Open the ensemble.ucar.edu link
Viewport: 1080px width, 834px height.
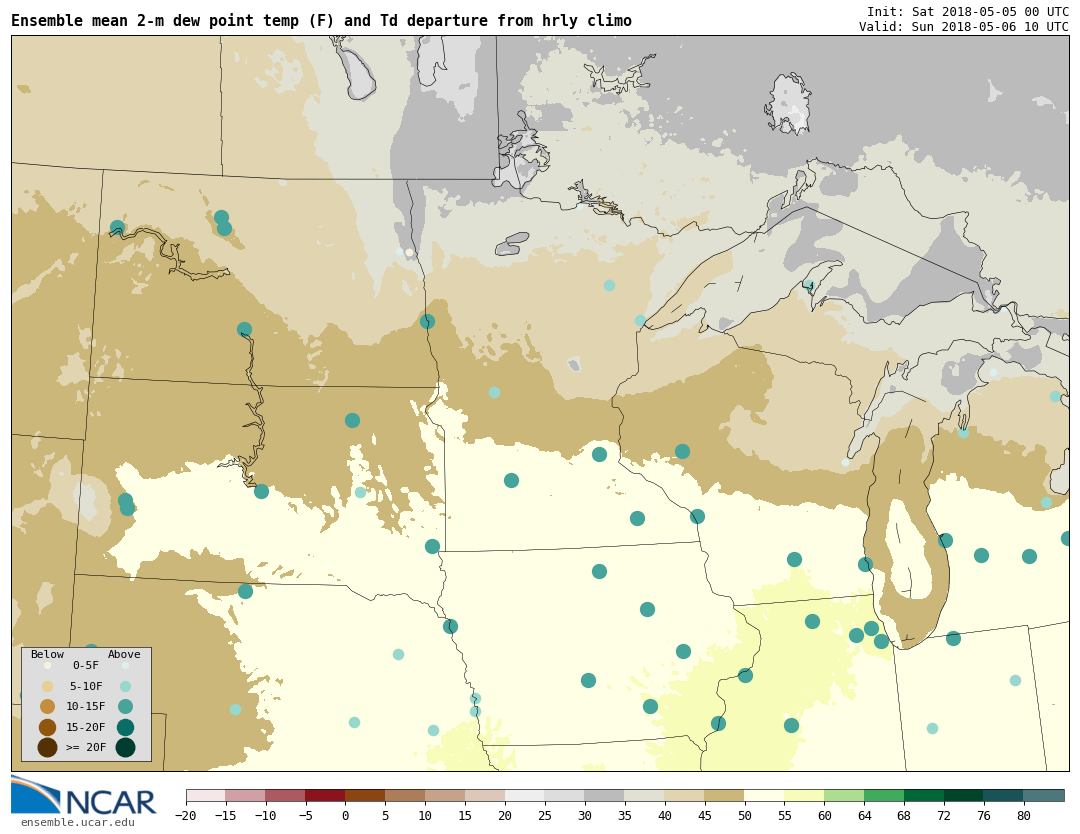[77, 823]
